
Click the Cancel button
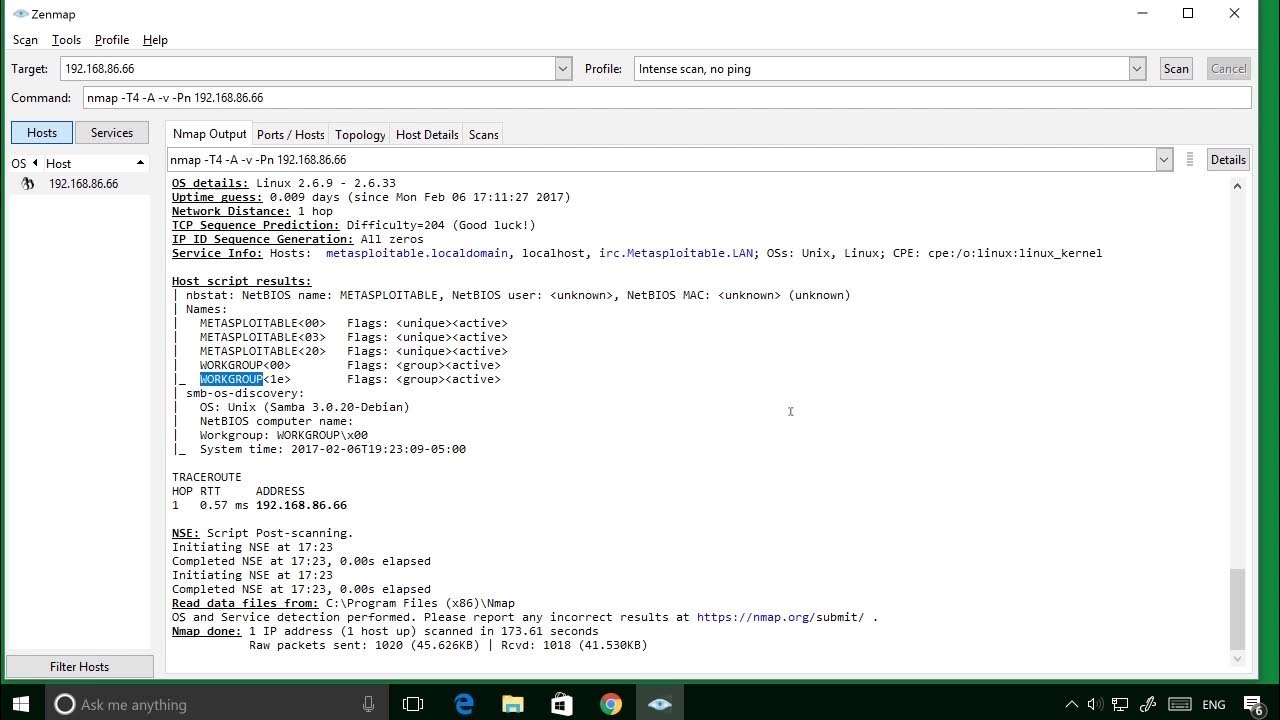[1228, 69]
